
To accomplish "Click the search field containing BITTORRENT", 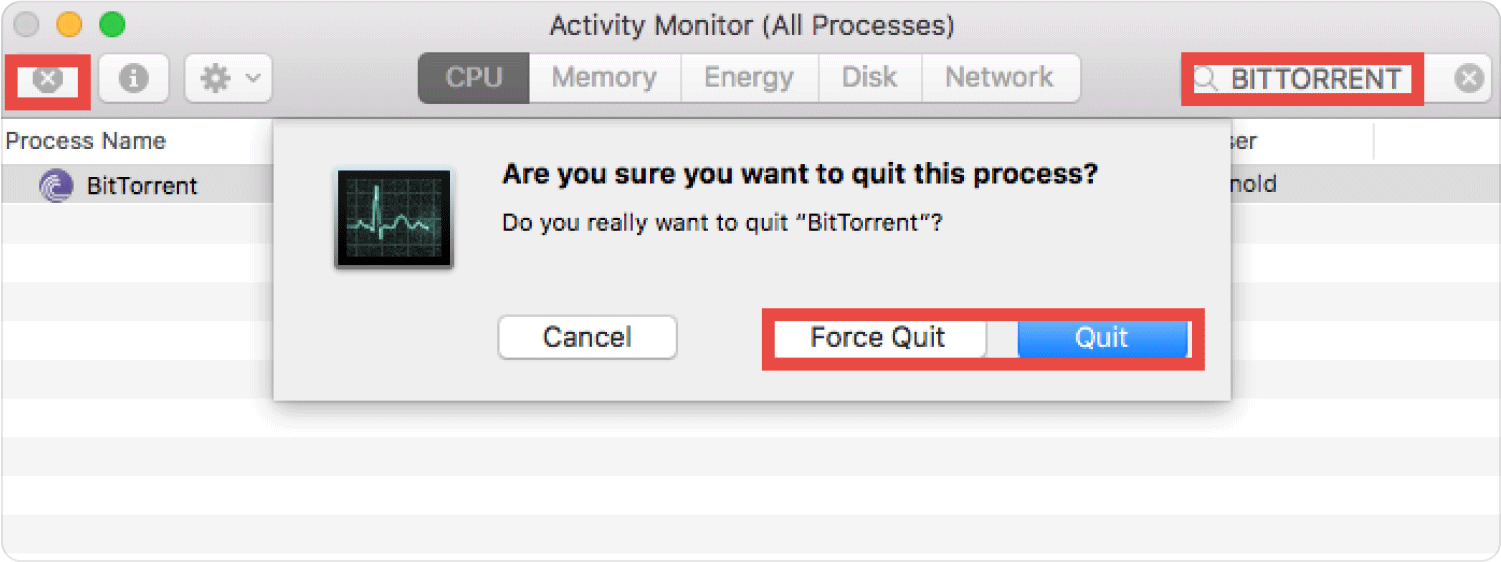I will click(1315, 79).
